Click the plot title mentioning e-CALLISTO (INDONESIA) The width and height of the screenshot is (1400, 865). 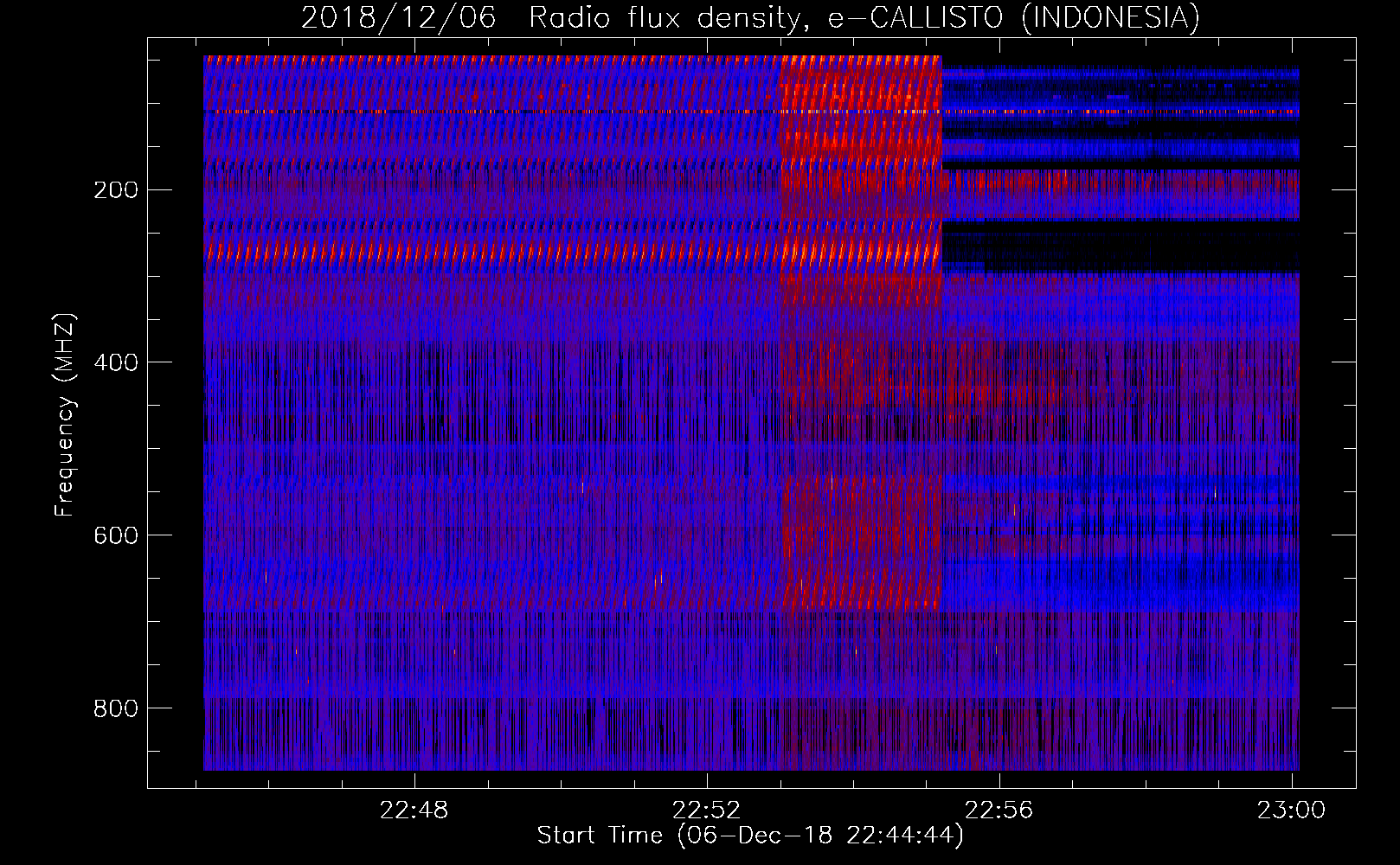750,17
